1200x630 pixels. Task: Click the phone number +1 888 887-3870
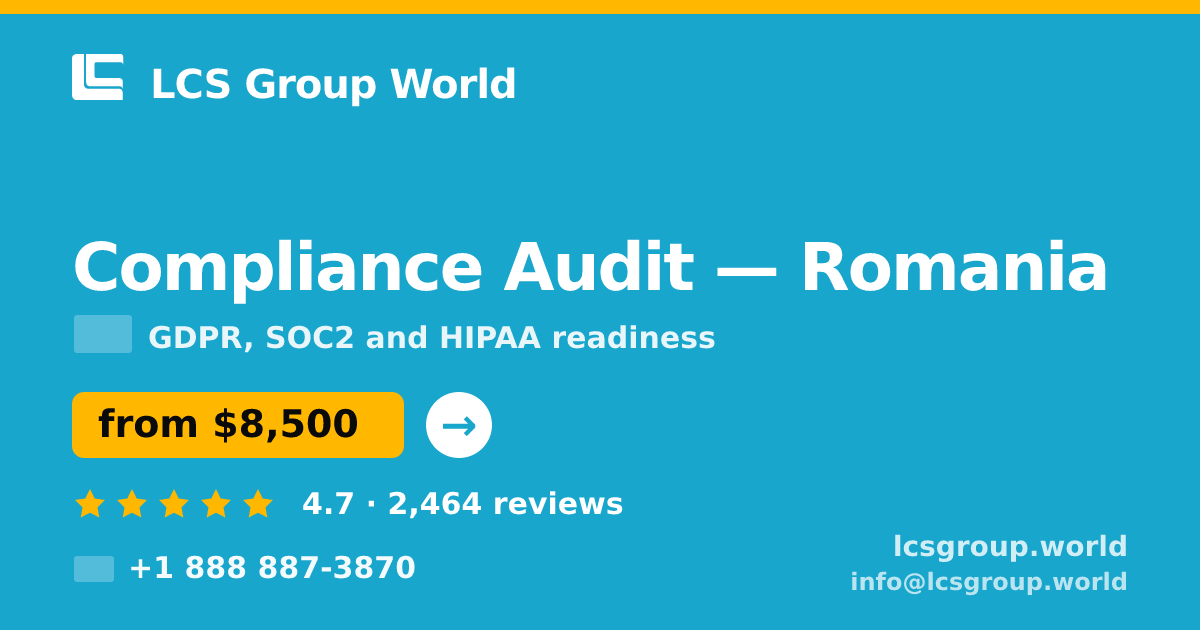pos(272,568)
